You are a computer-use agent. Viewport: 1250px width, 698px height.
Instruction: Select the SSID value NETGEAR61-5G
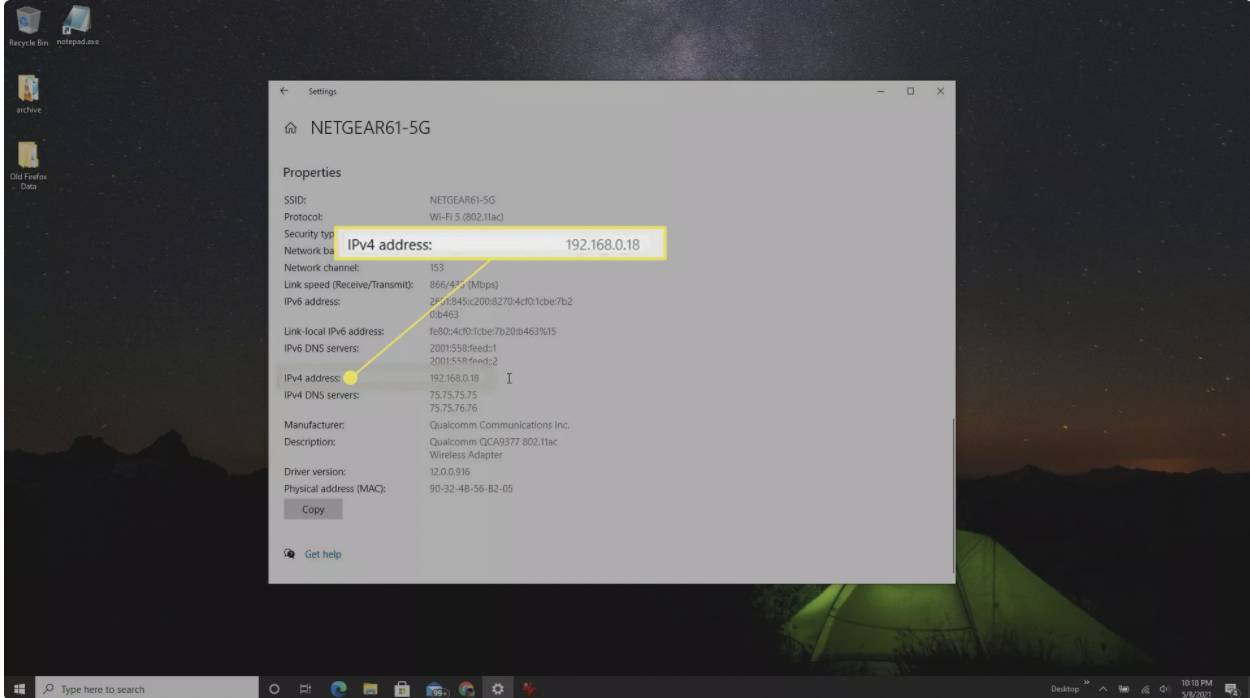click(x=462, y=200)
